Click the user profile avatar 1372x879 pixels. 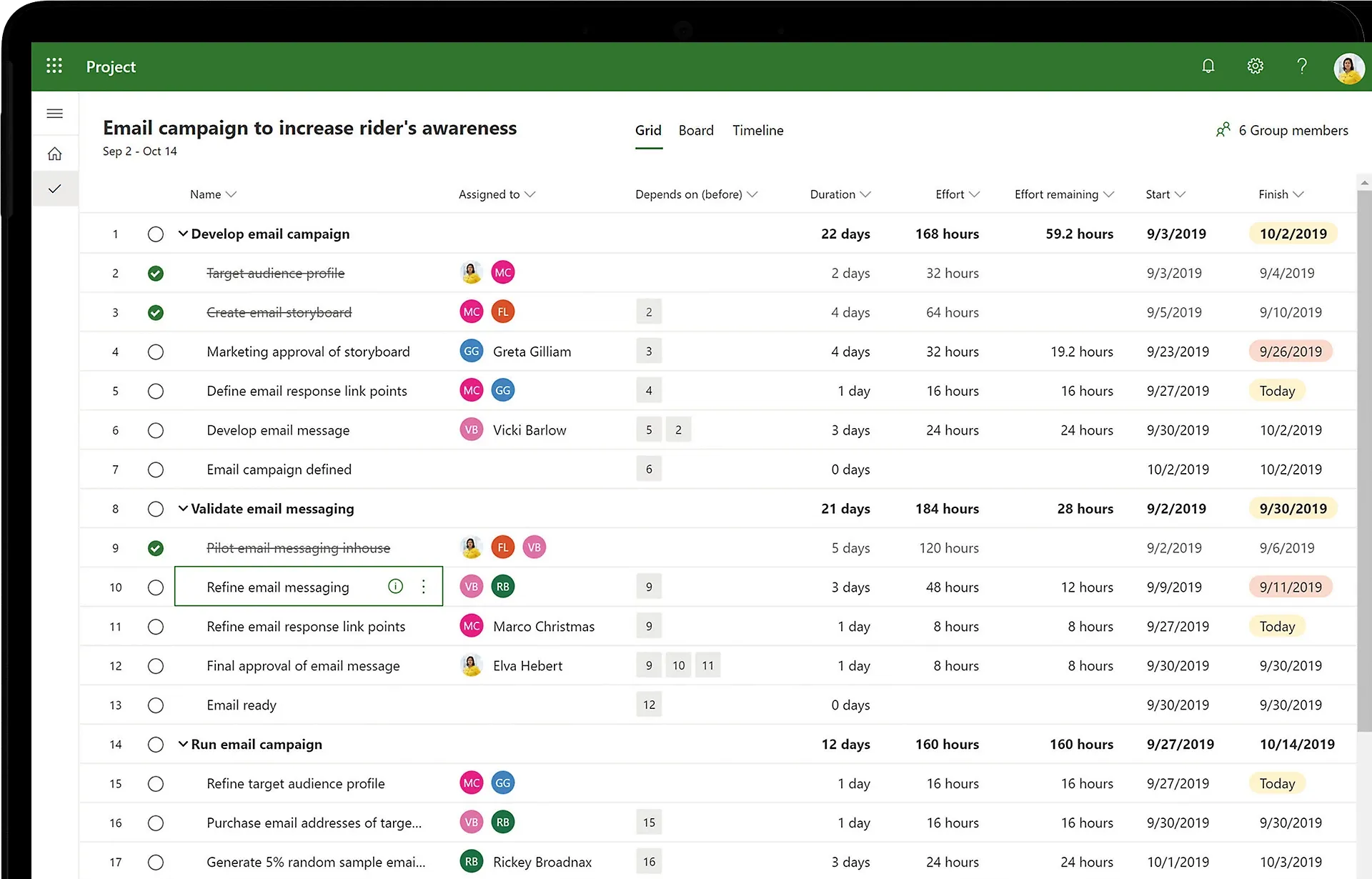[x=1349, y=68]
